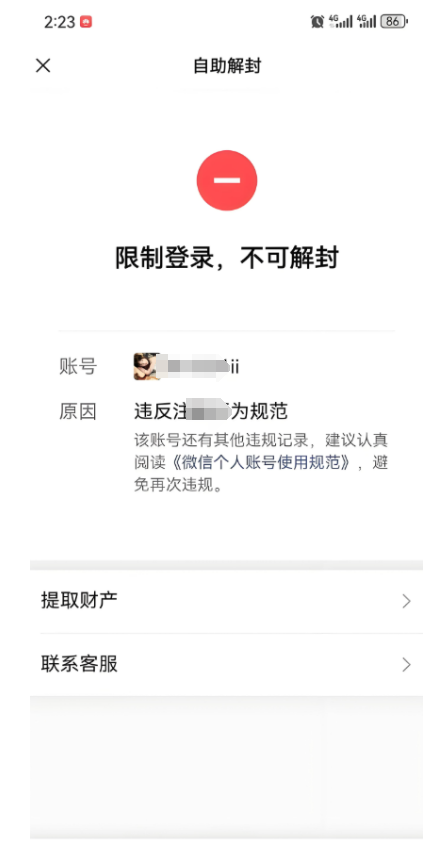This screenshot has width=425, height=851.
Task: Tap second 4G signal strength icon
Action: point(366,22)
